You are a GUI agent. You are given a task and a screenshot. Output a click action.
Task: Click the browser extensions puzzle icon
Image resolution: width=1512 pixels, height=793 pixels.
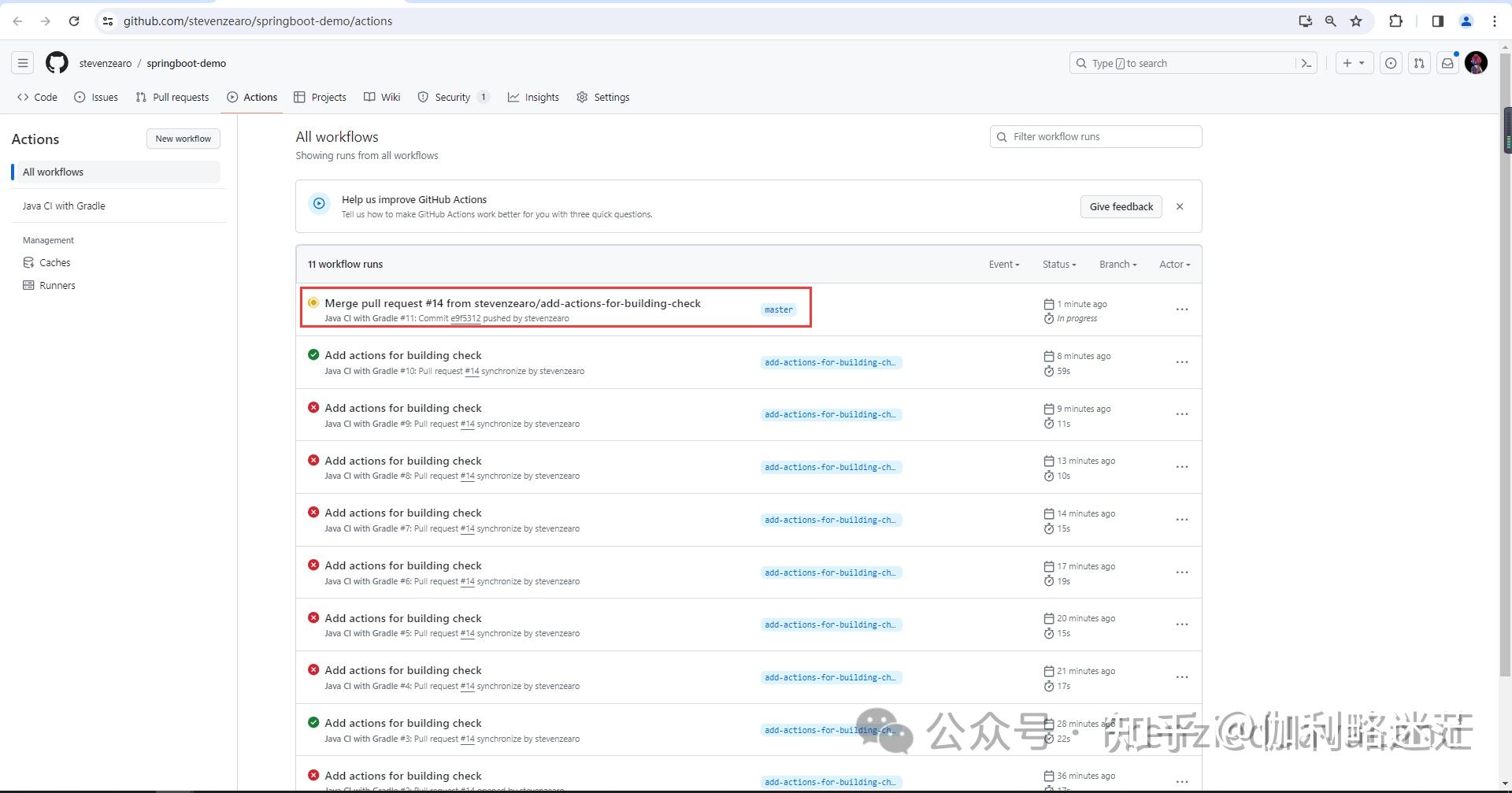click(1396, 21)
